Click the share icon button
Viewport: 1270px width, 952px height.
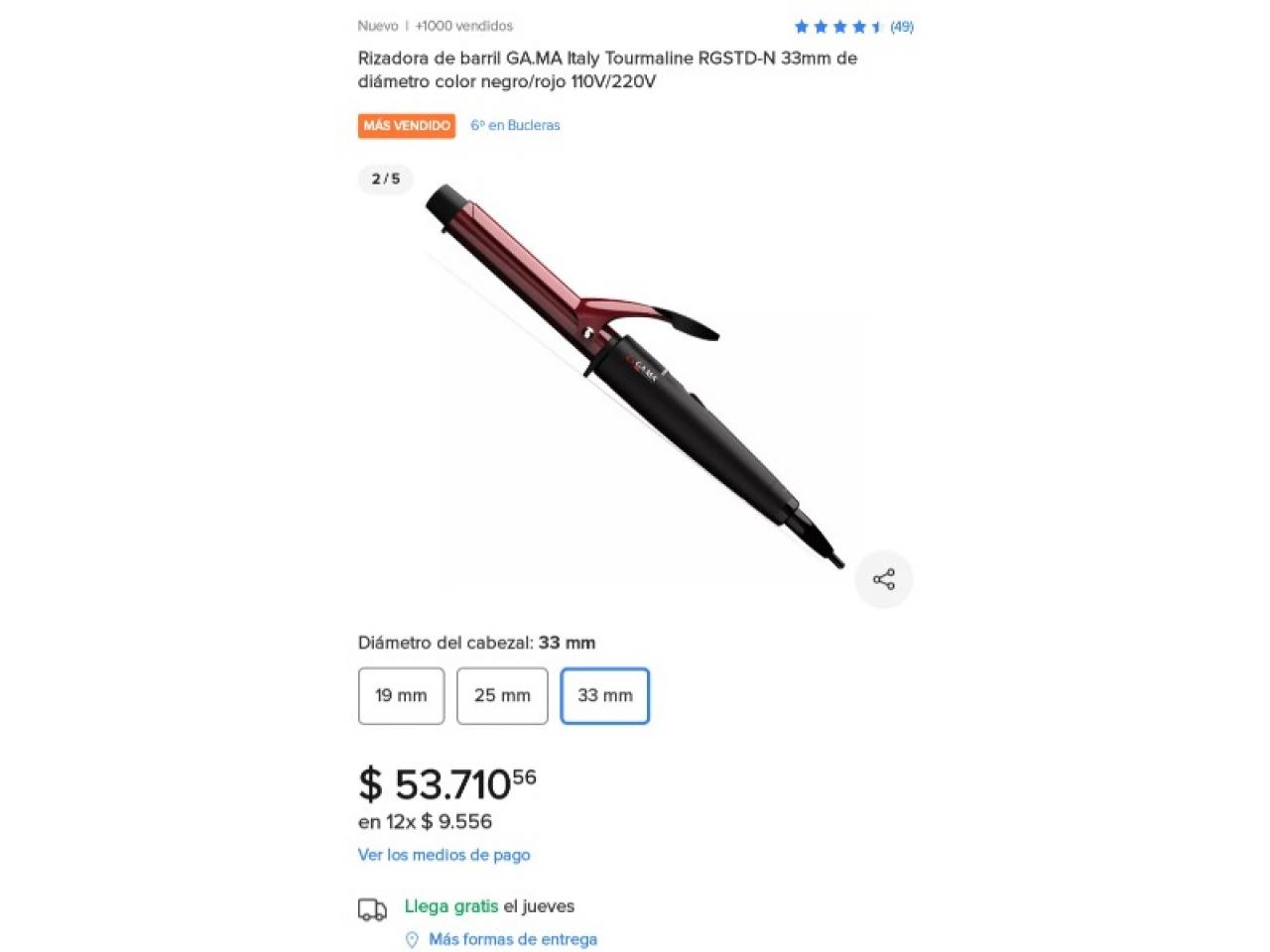point(883,579)
